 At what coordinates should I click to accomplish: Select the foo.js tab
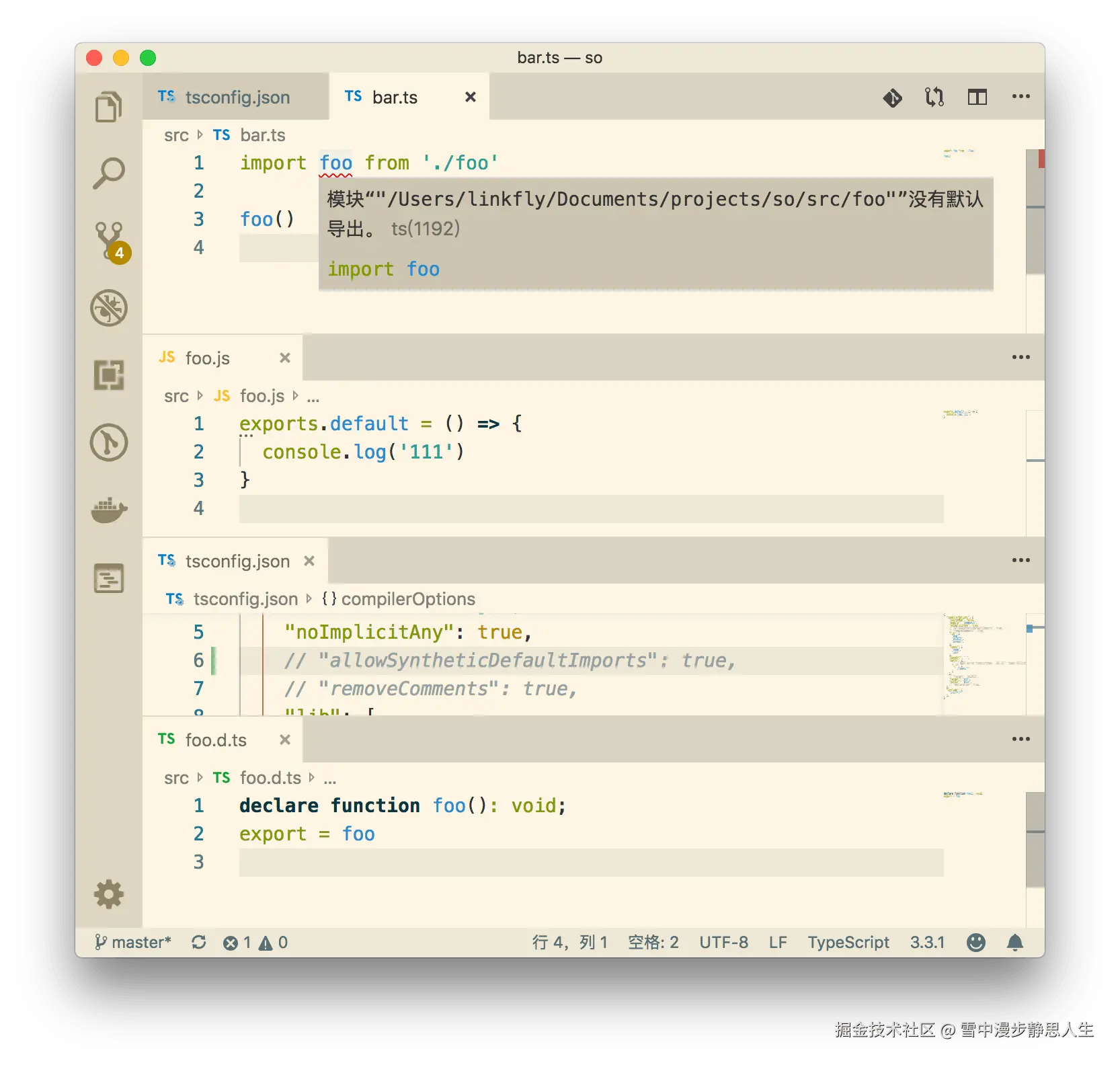223,358
